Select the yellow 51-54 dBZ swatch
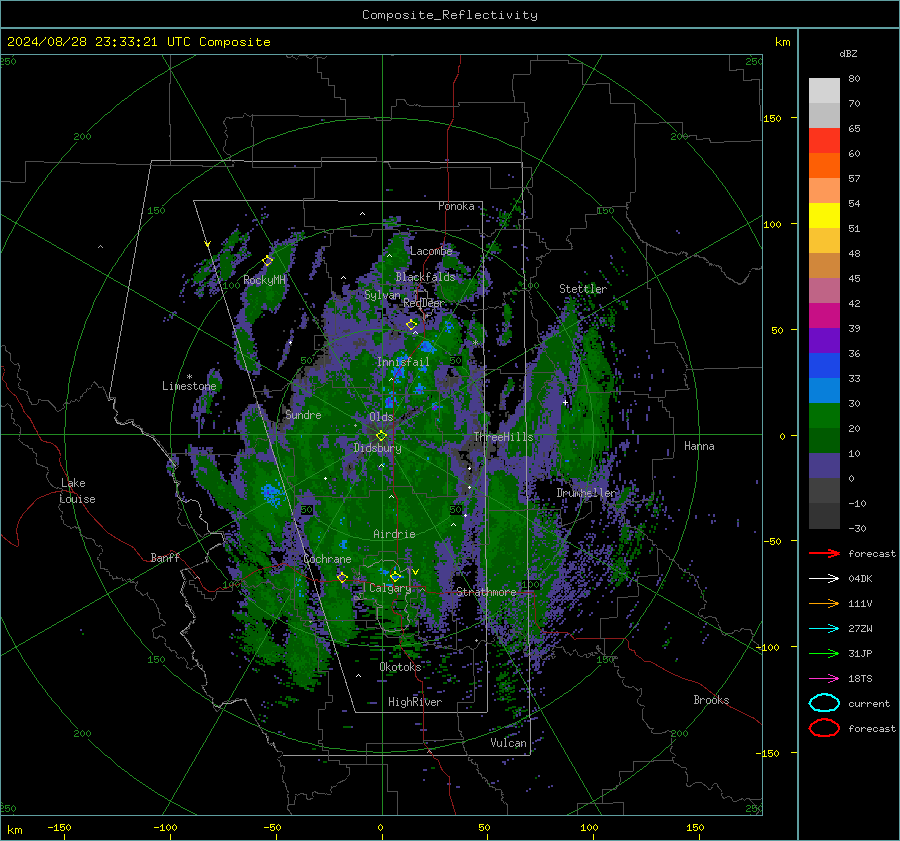900x841 pixels. coord(824,216)
